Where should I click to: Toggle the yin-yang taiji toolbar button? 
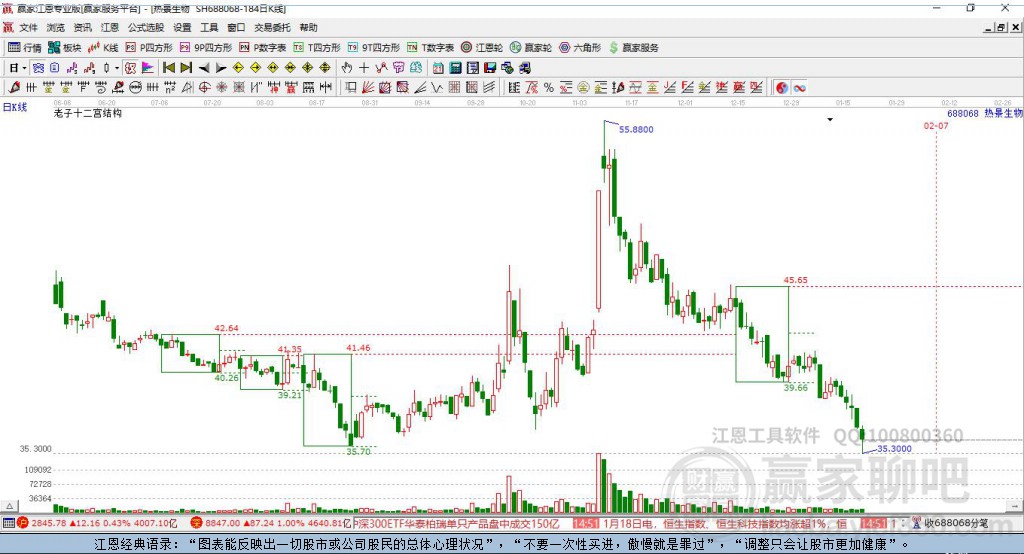pos(782,88)
